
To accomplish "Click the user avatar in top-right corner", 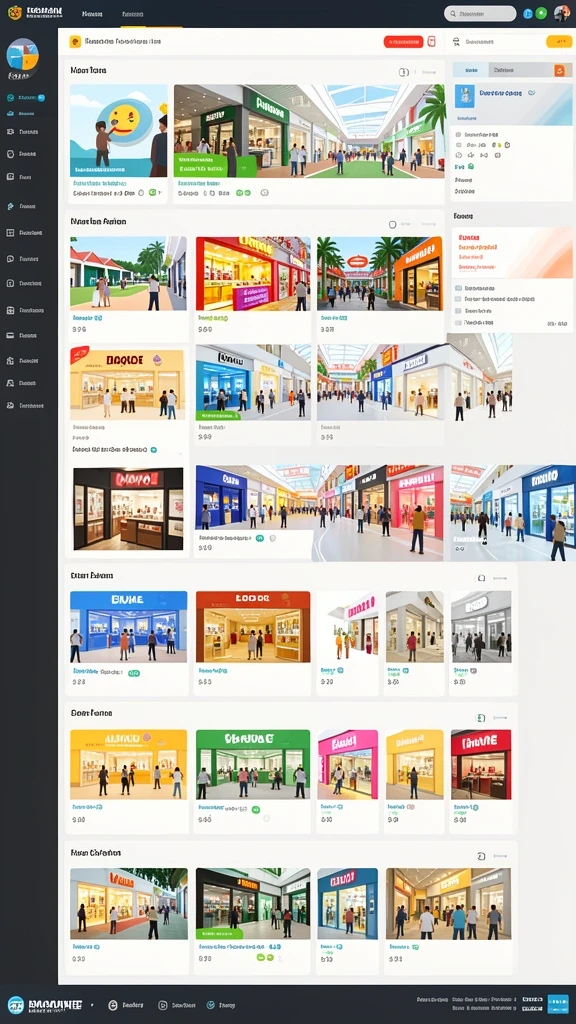I will point(561,13).
